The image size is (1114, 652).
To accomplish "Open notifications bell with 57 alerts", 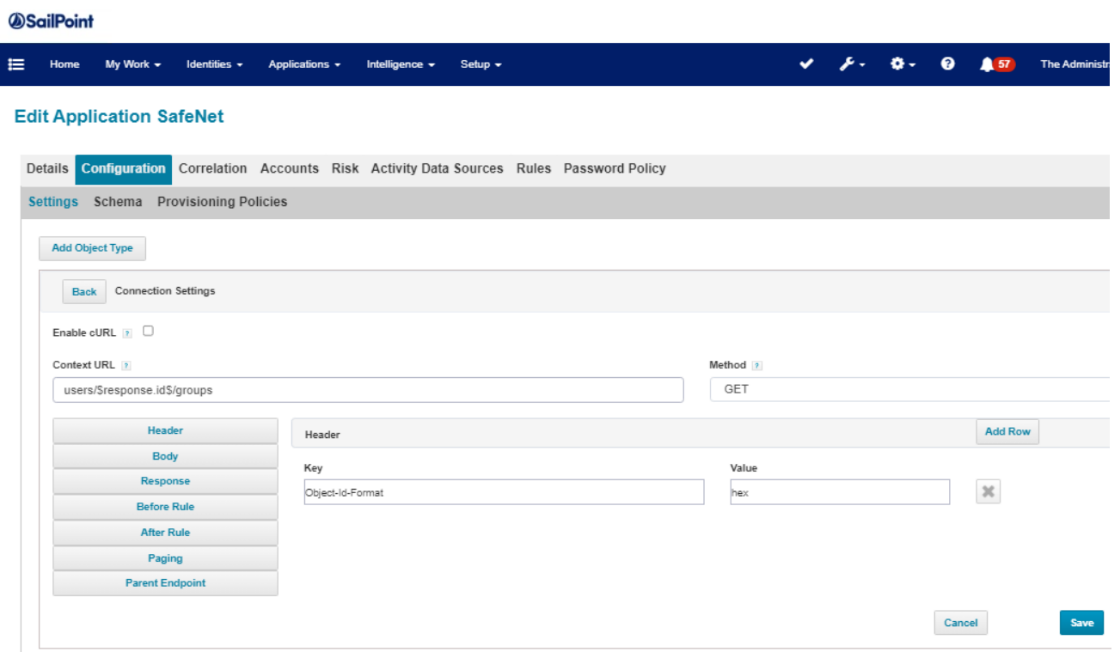I will coord(997,64).
